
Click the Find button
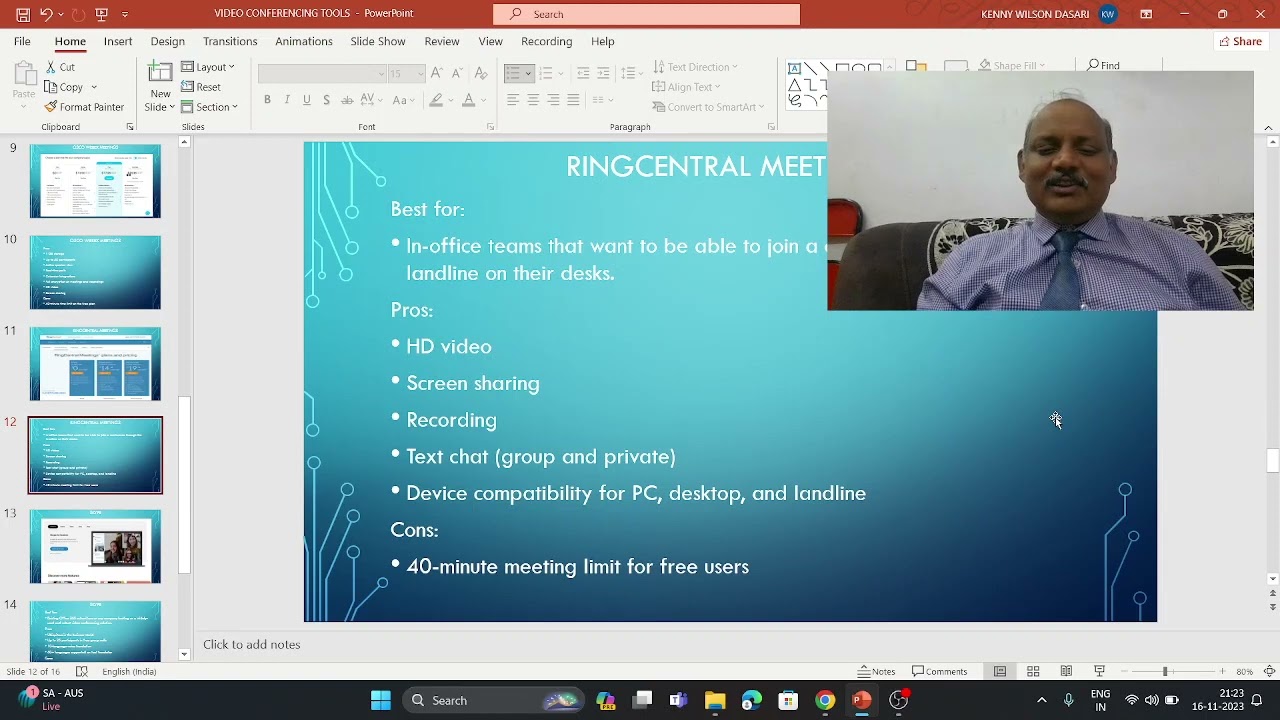click(x=1104, y=65)
